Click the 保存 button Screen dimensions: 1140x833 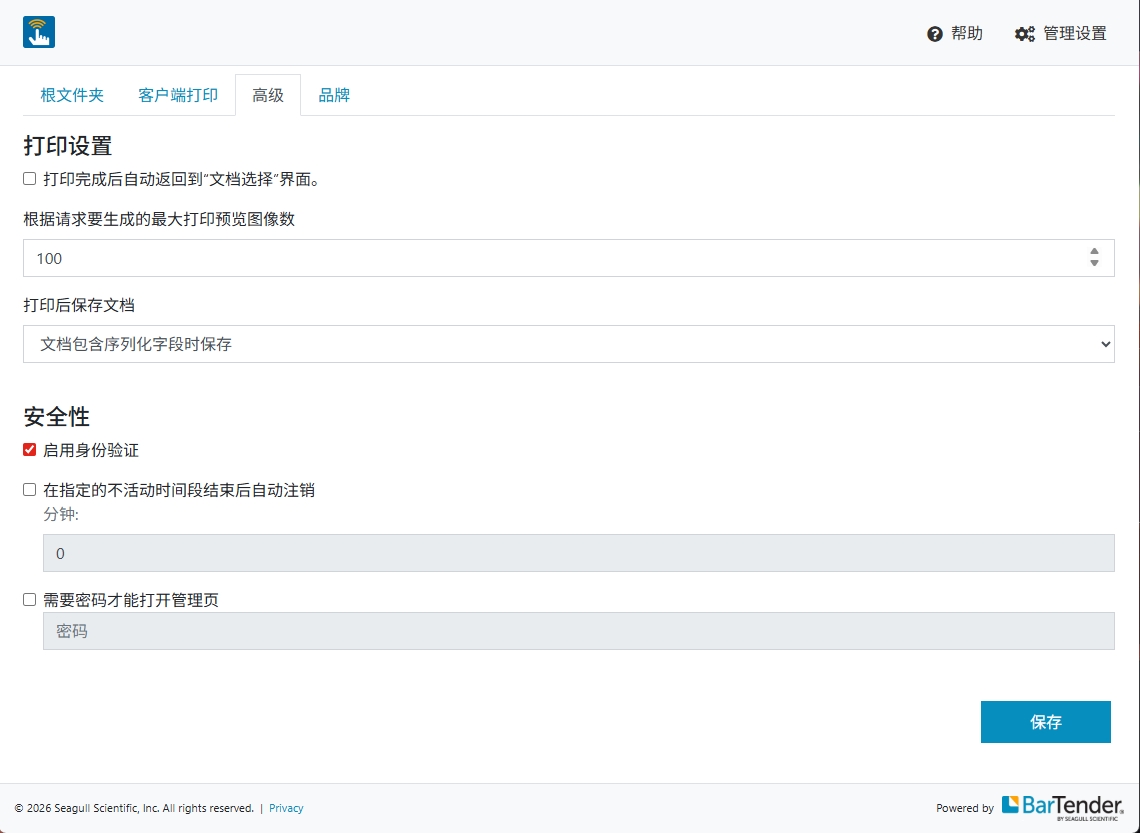(x=1045, y=722)
